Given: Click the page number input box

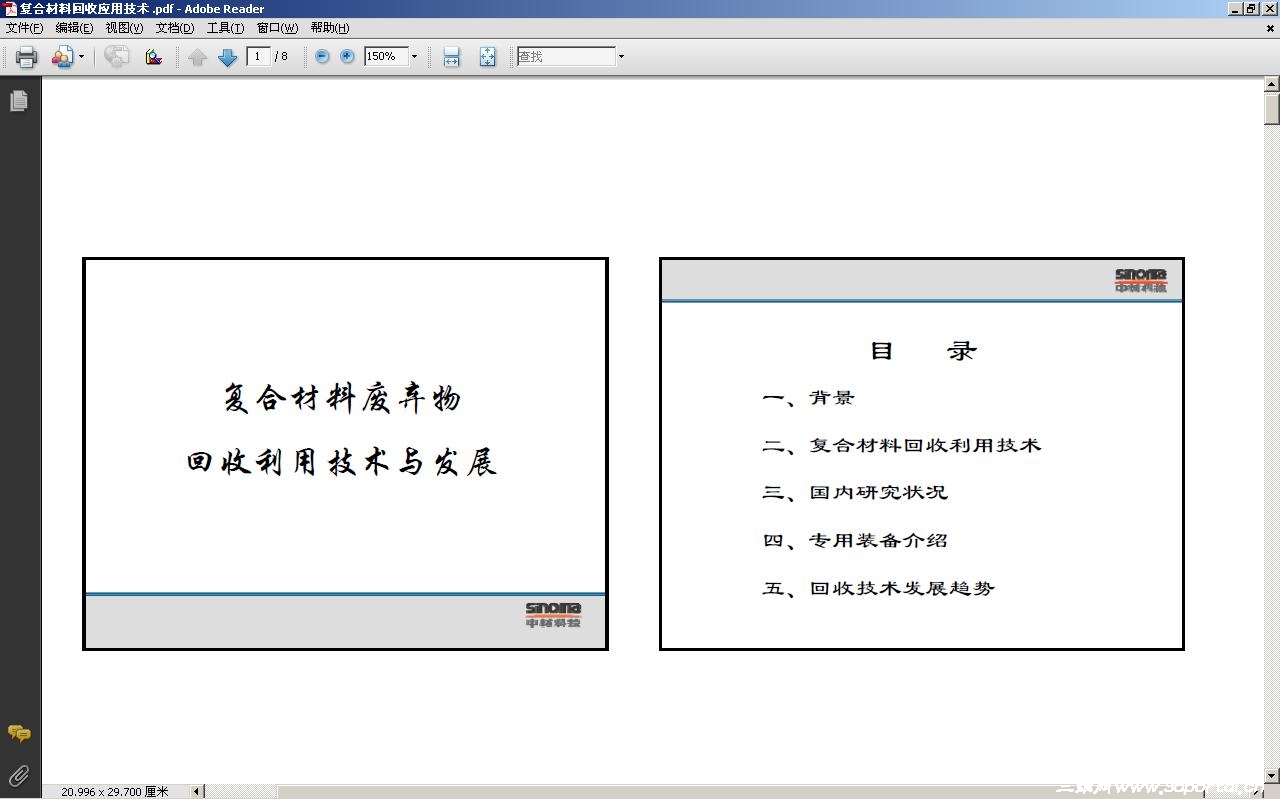Looking at the screenshot, I should [258, 56].
